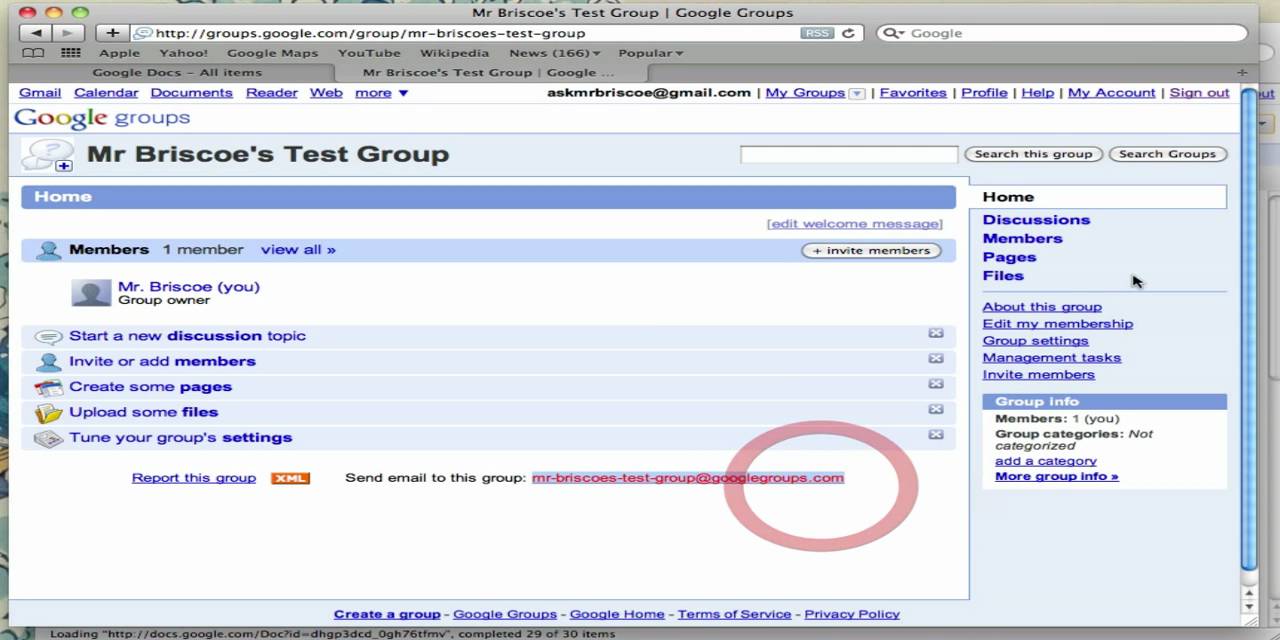Image resolution: width=1280 pixels, height=640 pixels.
Task: Open Management tasks link
Action: click(1051, 358)
